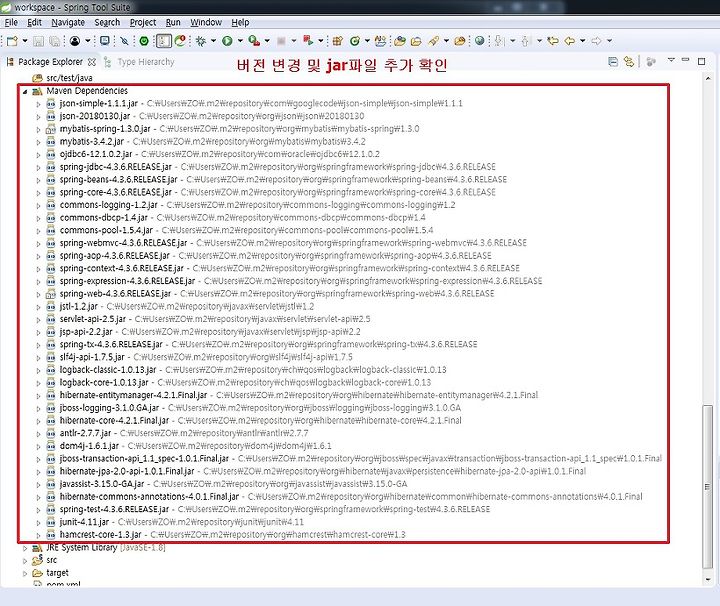This screenshot has height=606, width=720.
Task: Click the Back navigation yellow arrow
Action: [x=569, y=41]
